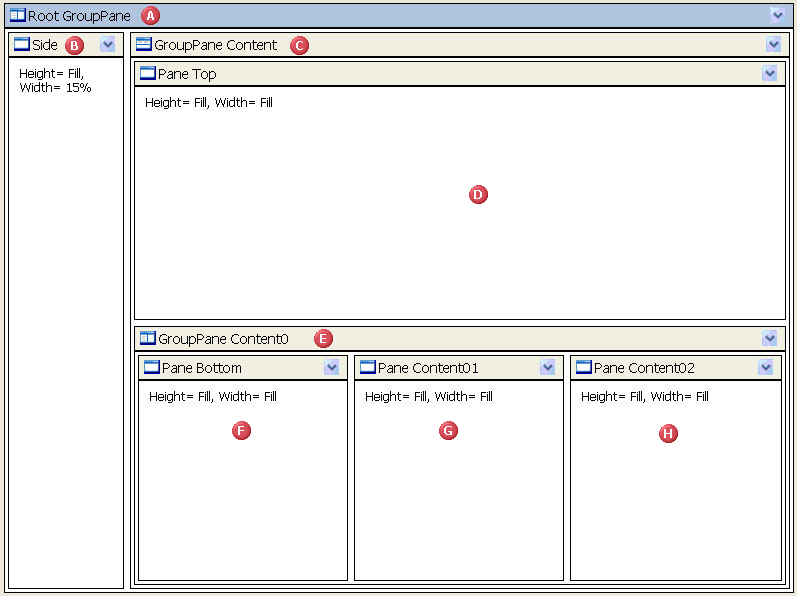797x596 pixels.
Task: Click the Root GroupPane window icon
Action: point(18,16)
